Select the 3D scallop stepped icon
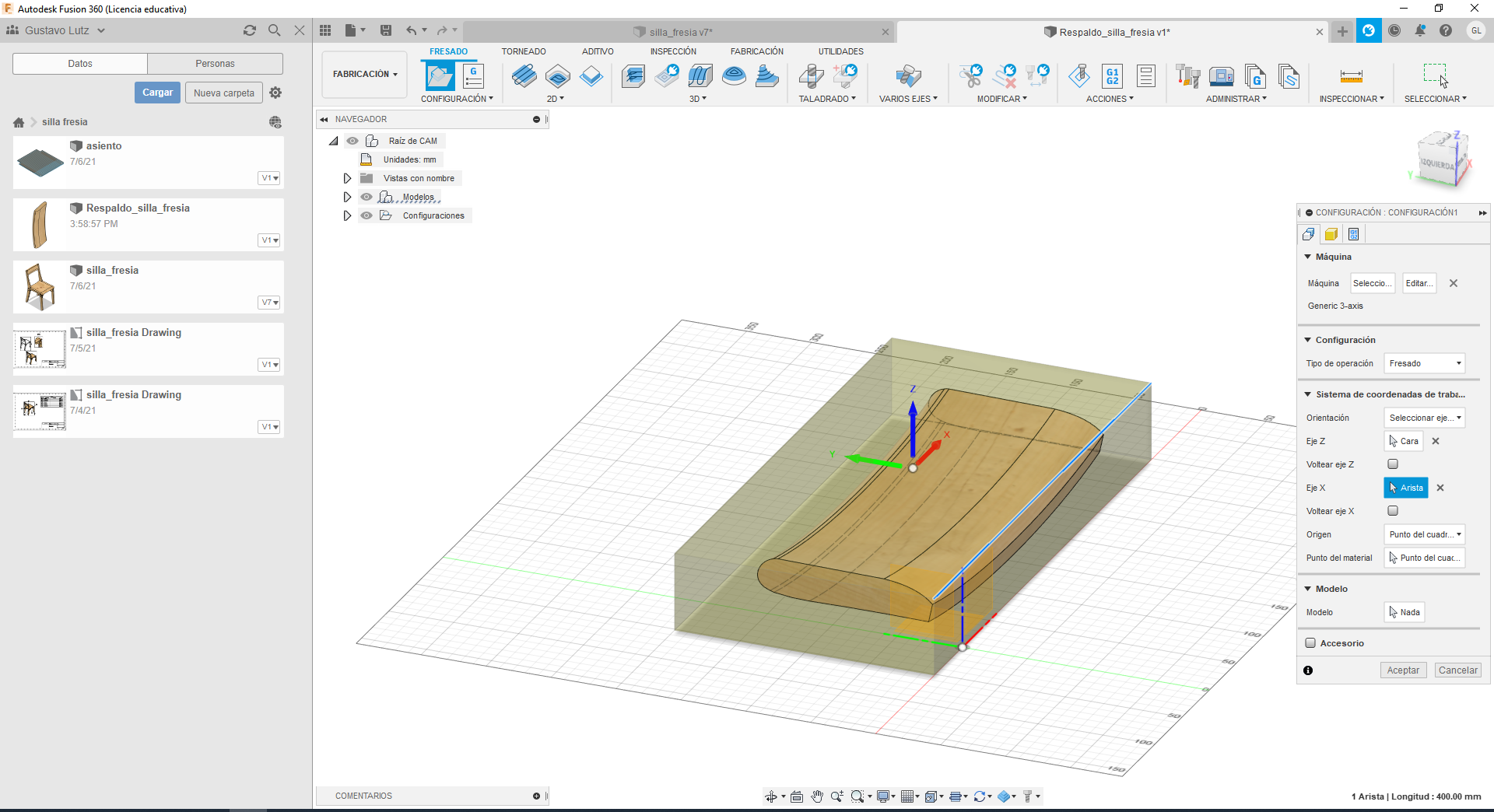The image size is (1494, 812). tap(767, 76)
